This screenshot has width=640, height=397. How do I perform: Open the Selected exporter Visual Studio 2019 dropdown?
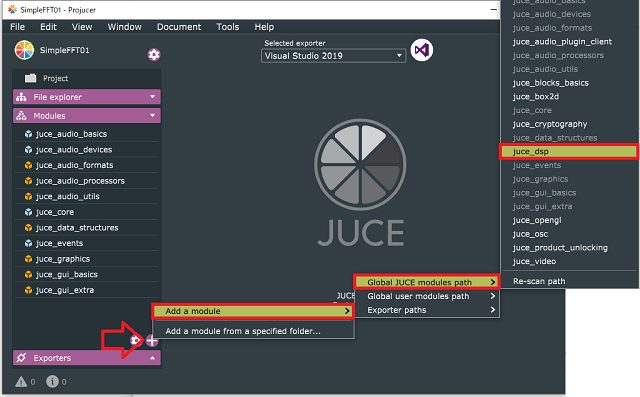(333, 56)
